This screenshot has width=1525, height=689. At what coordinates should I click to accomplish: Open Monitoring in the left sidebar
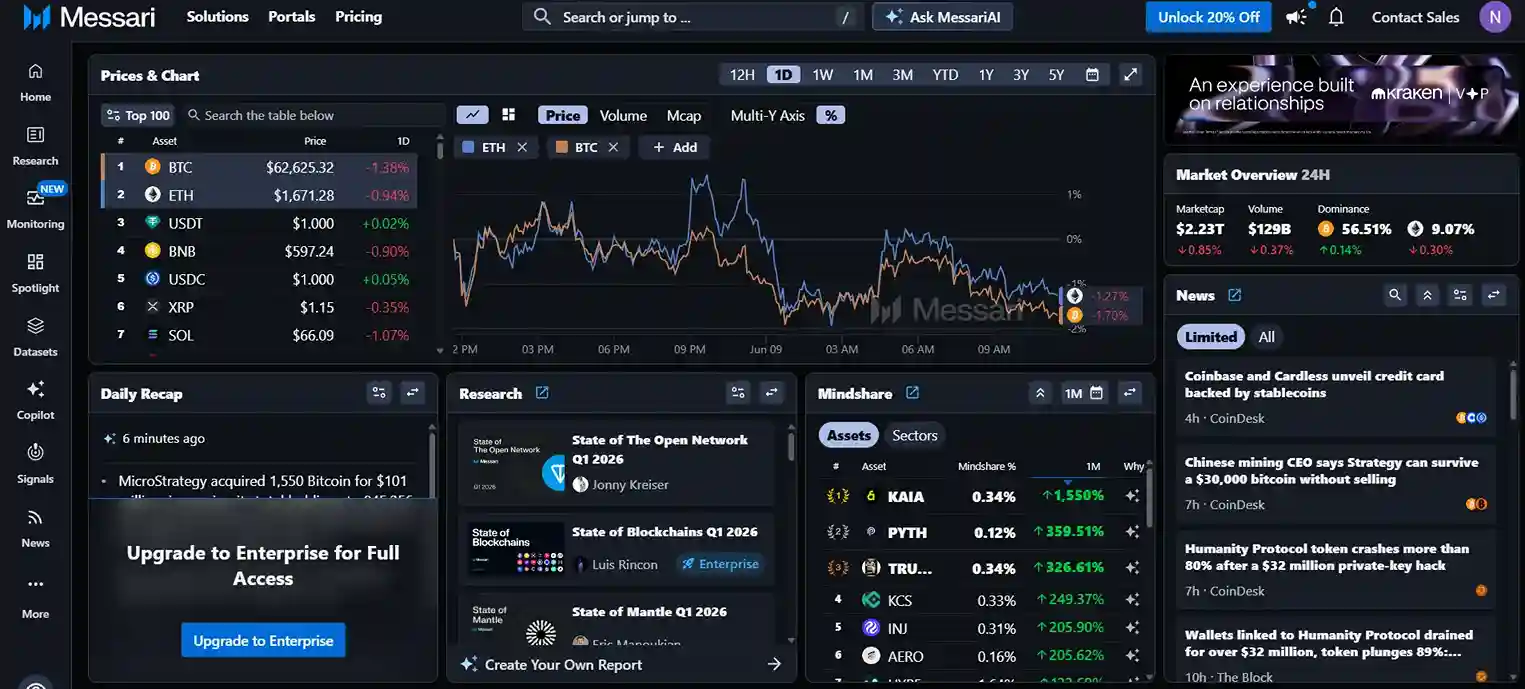[x=35, y=209]
